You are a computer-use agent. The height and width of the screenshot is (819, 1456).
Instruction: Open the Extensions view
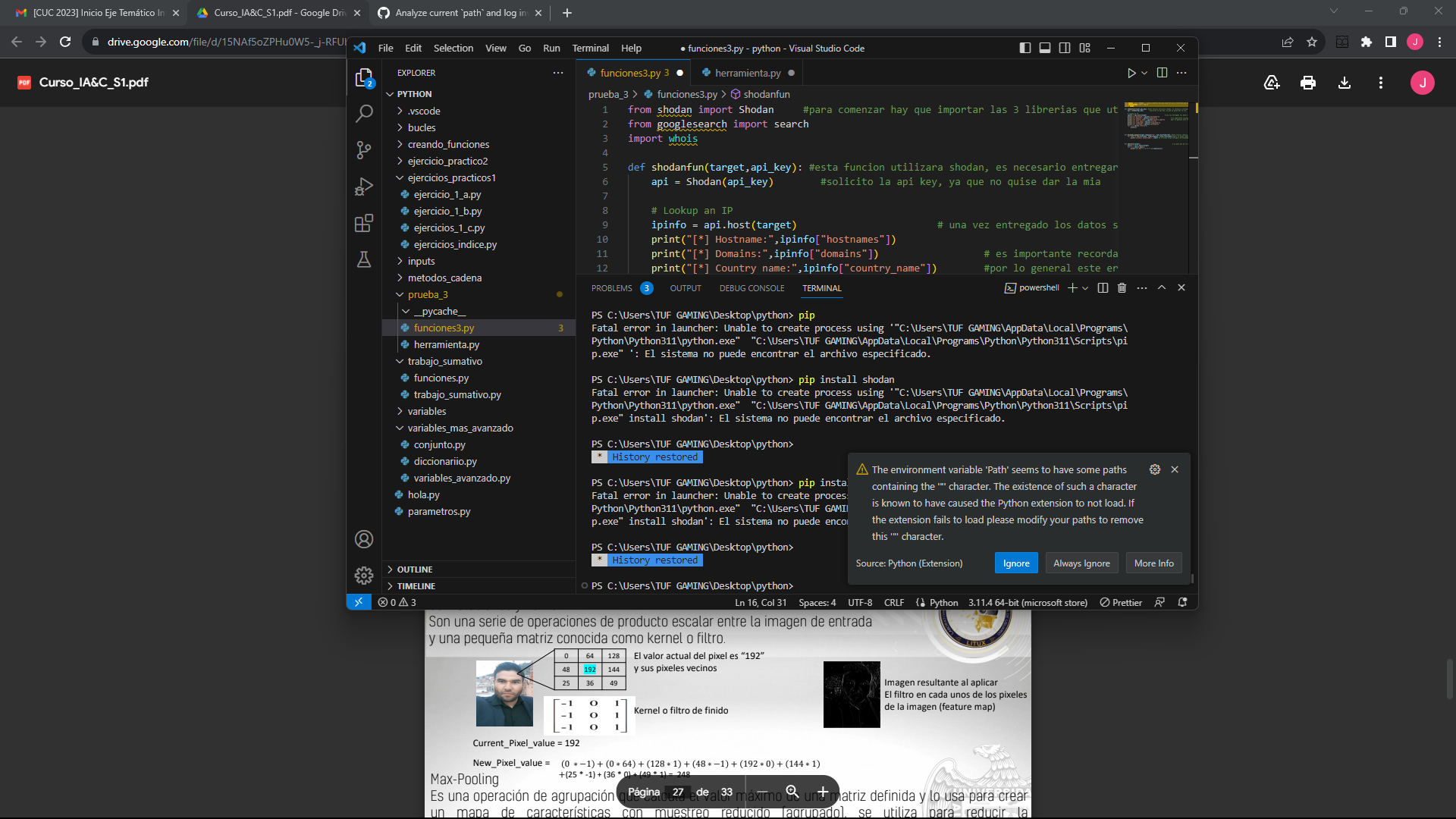364,223
